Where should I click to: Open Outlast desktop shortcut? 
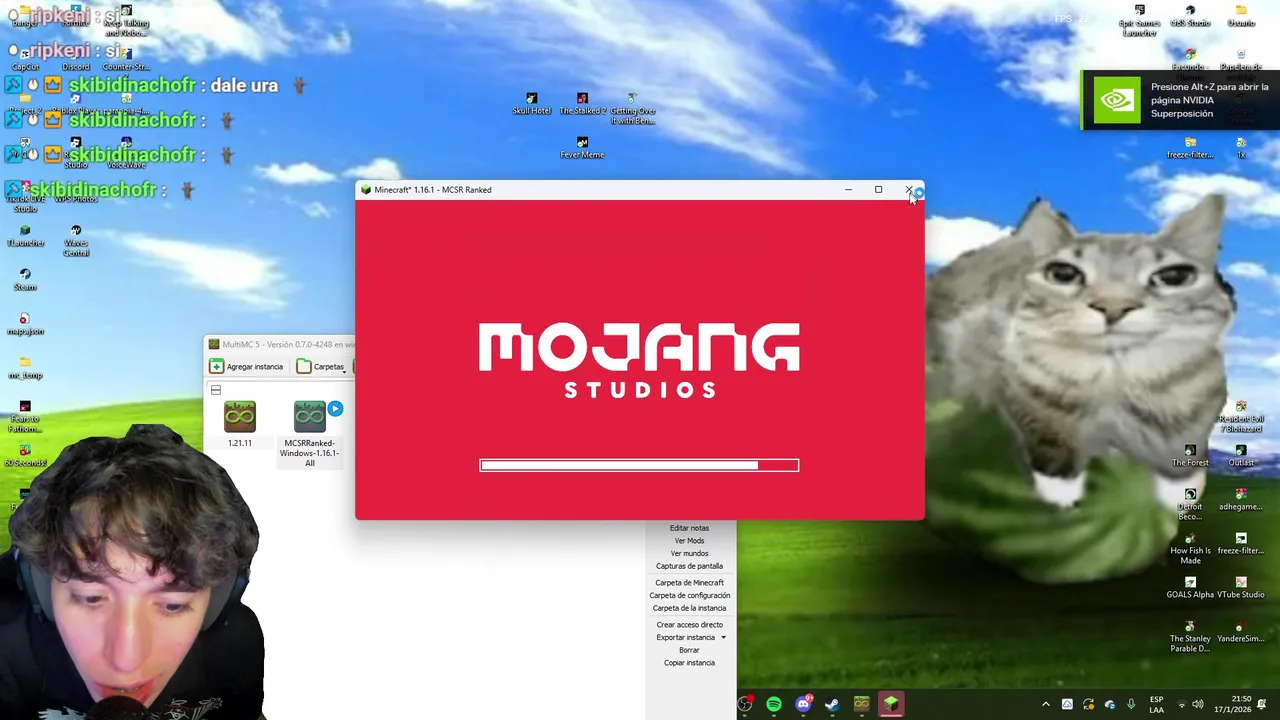tap(1241, 456)
